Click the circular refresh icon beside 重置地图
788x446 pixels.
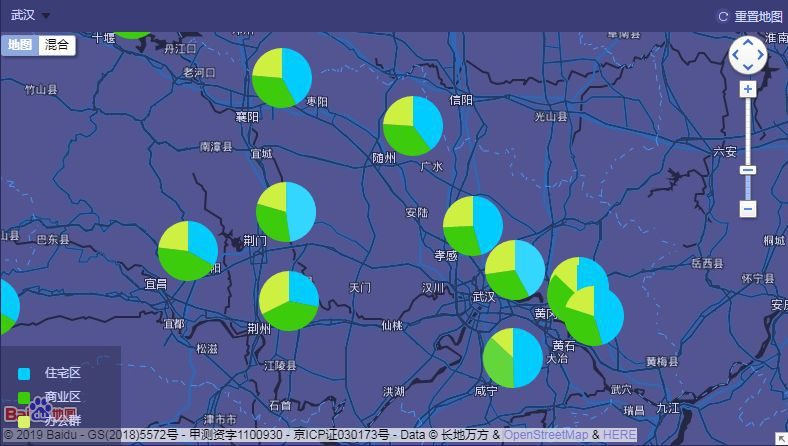coord(723,17)
